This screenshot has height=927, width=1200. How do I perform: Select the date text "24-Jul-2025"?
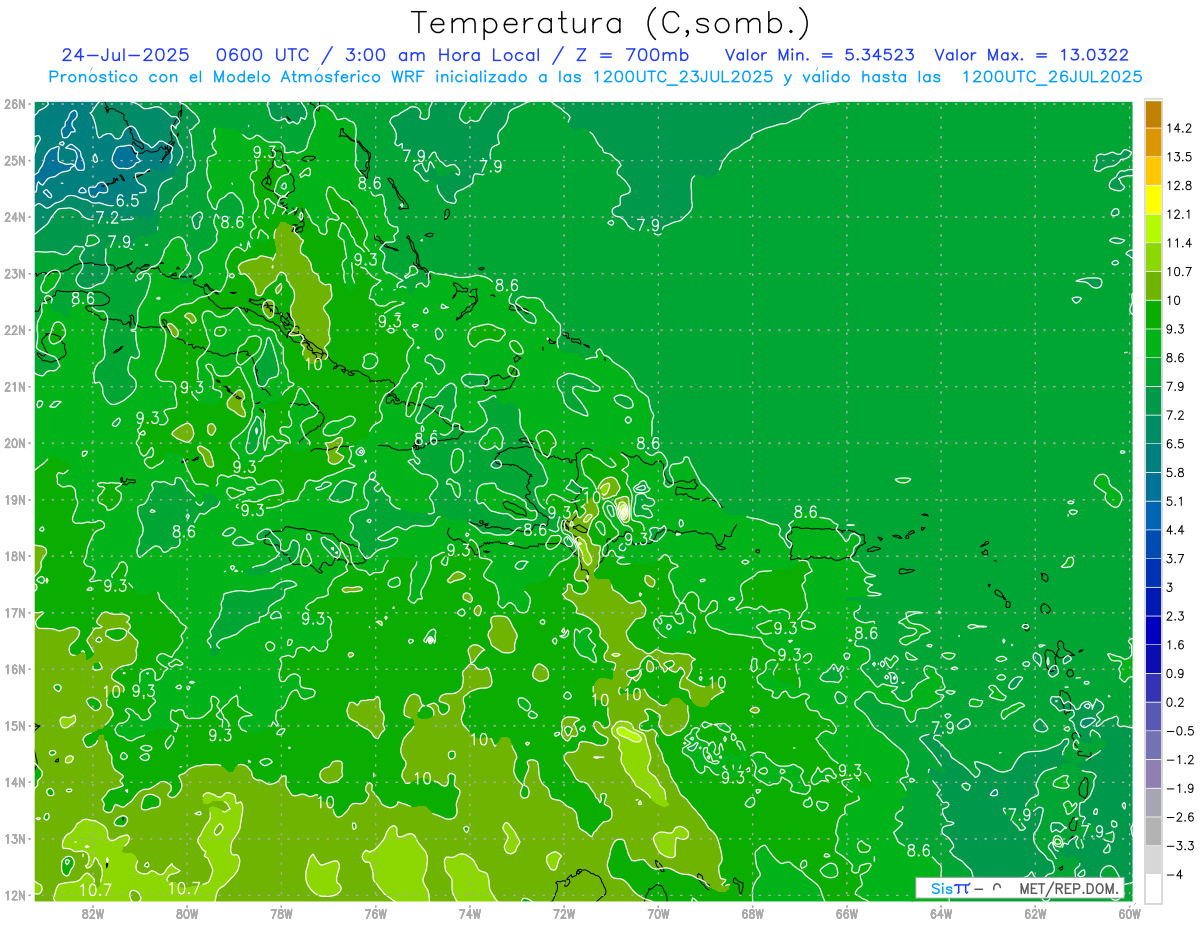[126, 55]
